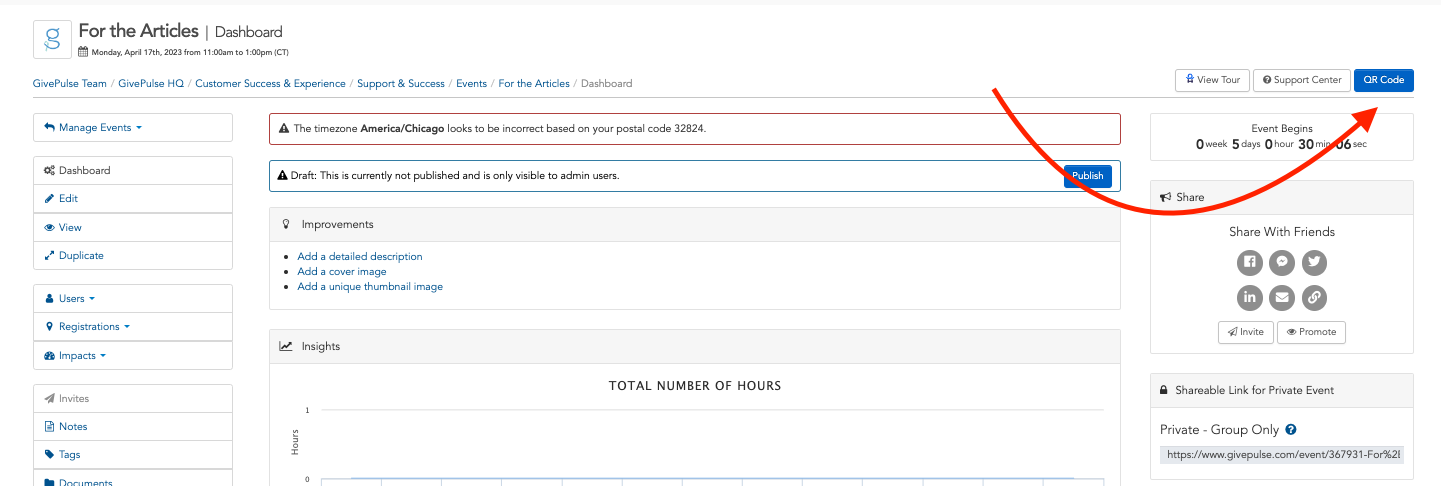1441x486 pixels.
Task: Click the event date and time text
Action: (190, 52)
